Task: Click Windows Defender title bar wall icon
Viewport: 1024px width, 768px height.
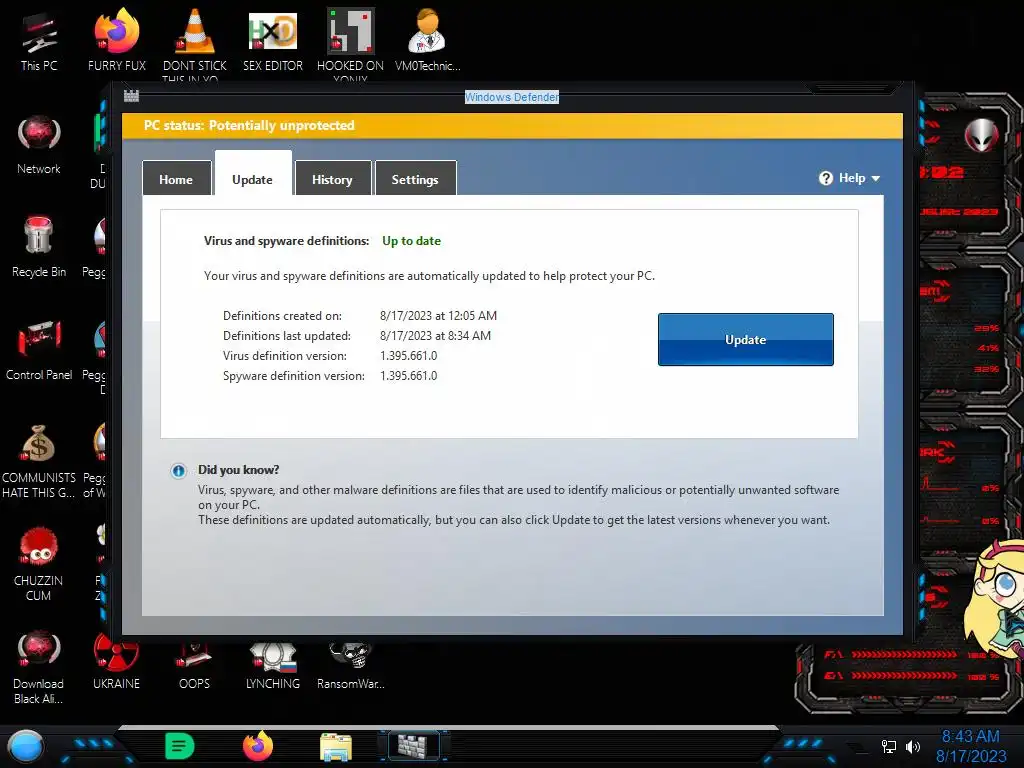Action: 131,96
